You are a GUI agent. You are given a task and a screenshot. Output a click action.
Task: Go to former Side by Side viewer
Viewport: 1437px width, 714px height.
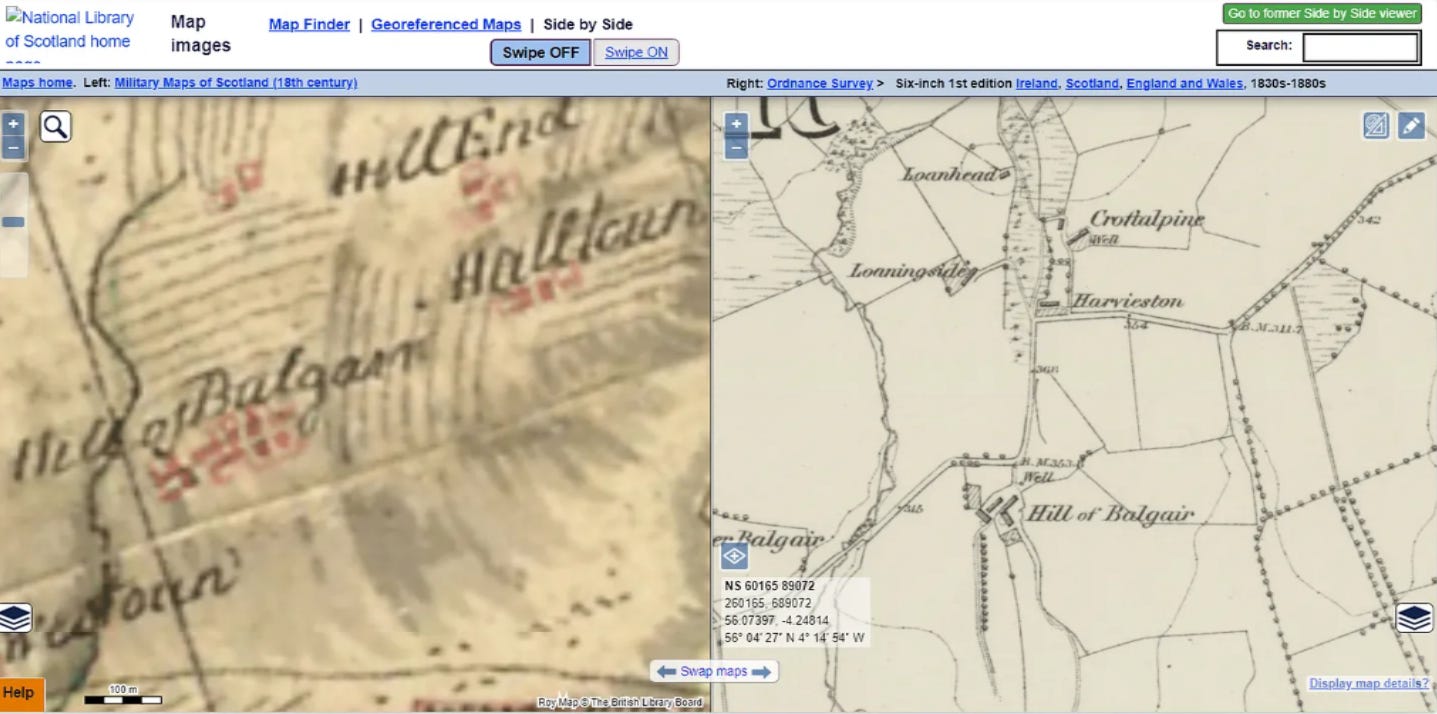click(1322, 14)
